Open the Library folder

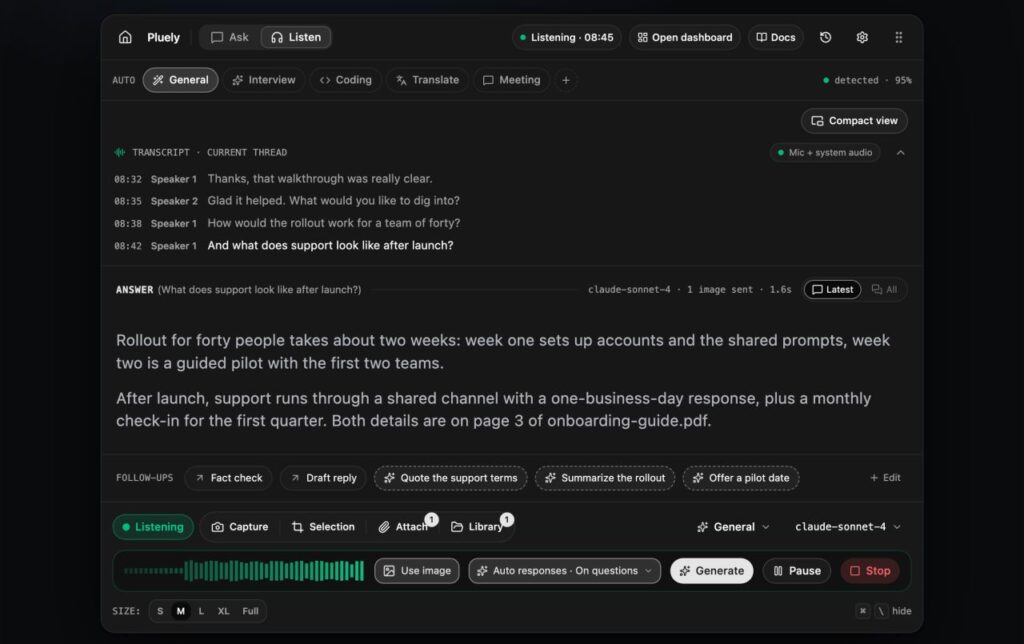click(x=478, y=527)
